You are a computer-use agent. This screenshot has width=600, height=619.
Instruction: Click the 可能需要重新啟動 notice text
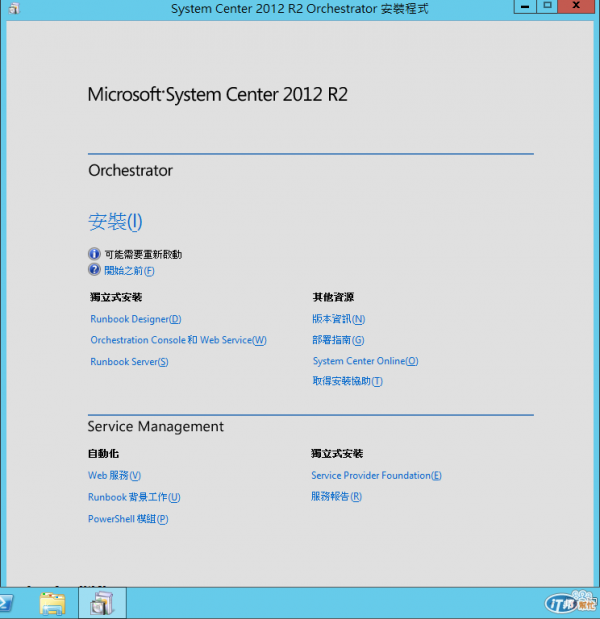click(x=143, y=254)
